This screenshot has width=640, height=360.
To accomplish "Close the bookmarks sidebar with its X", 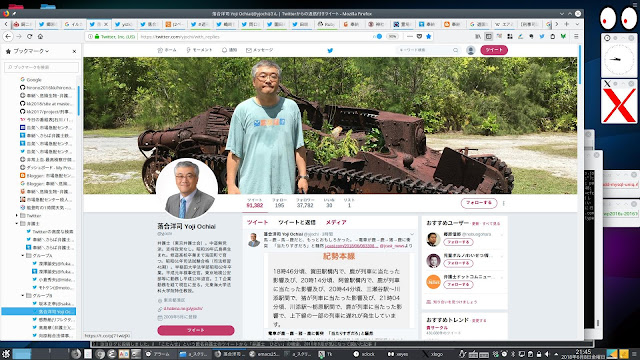I will (x=74, y=51).
